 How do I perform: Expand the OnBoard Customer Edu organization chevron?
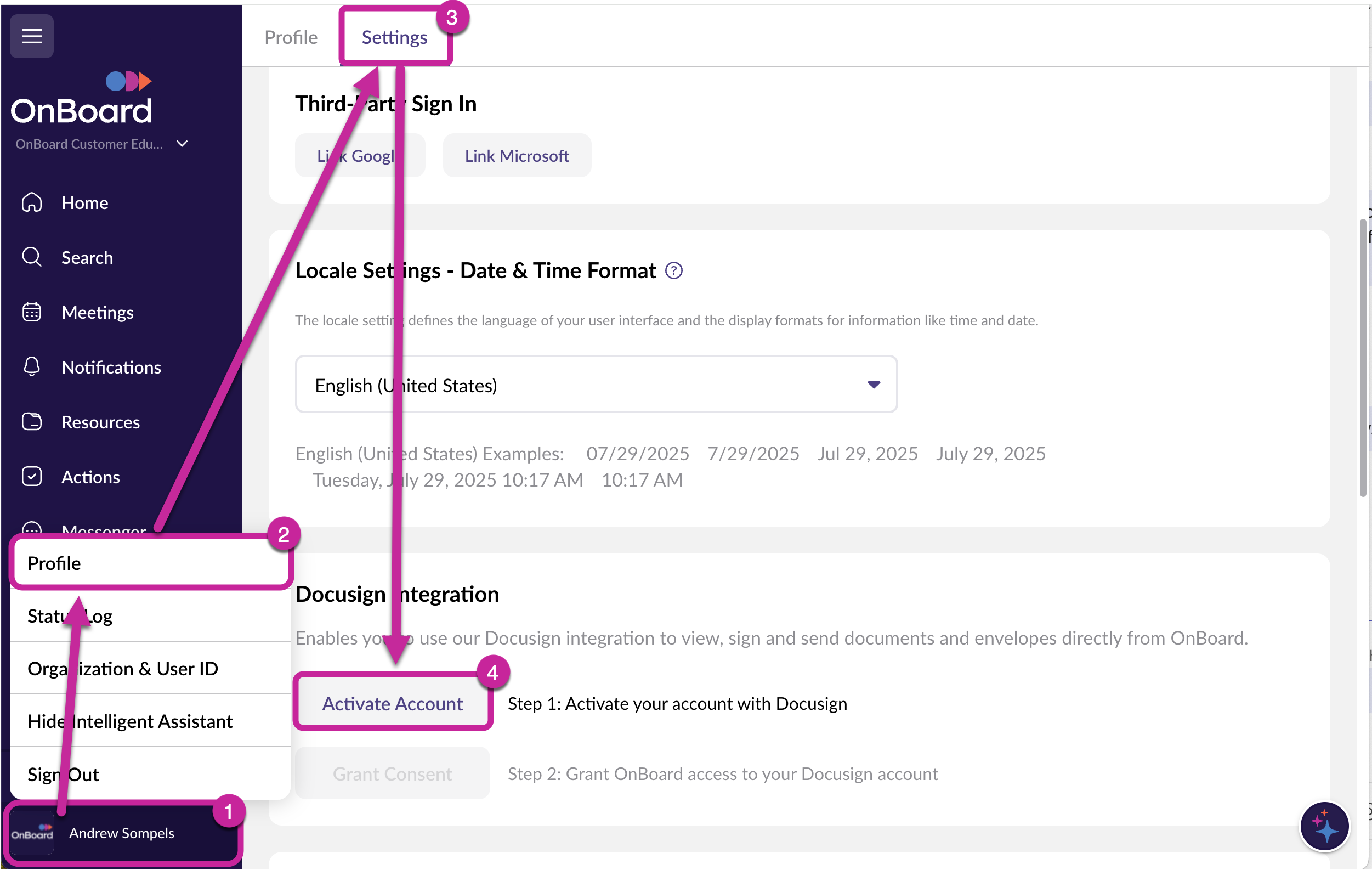pyautogui.click(x=182, y=144)
